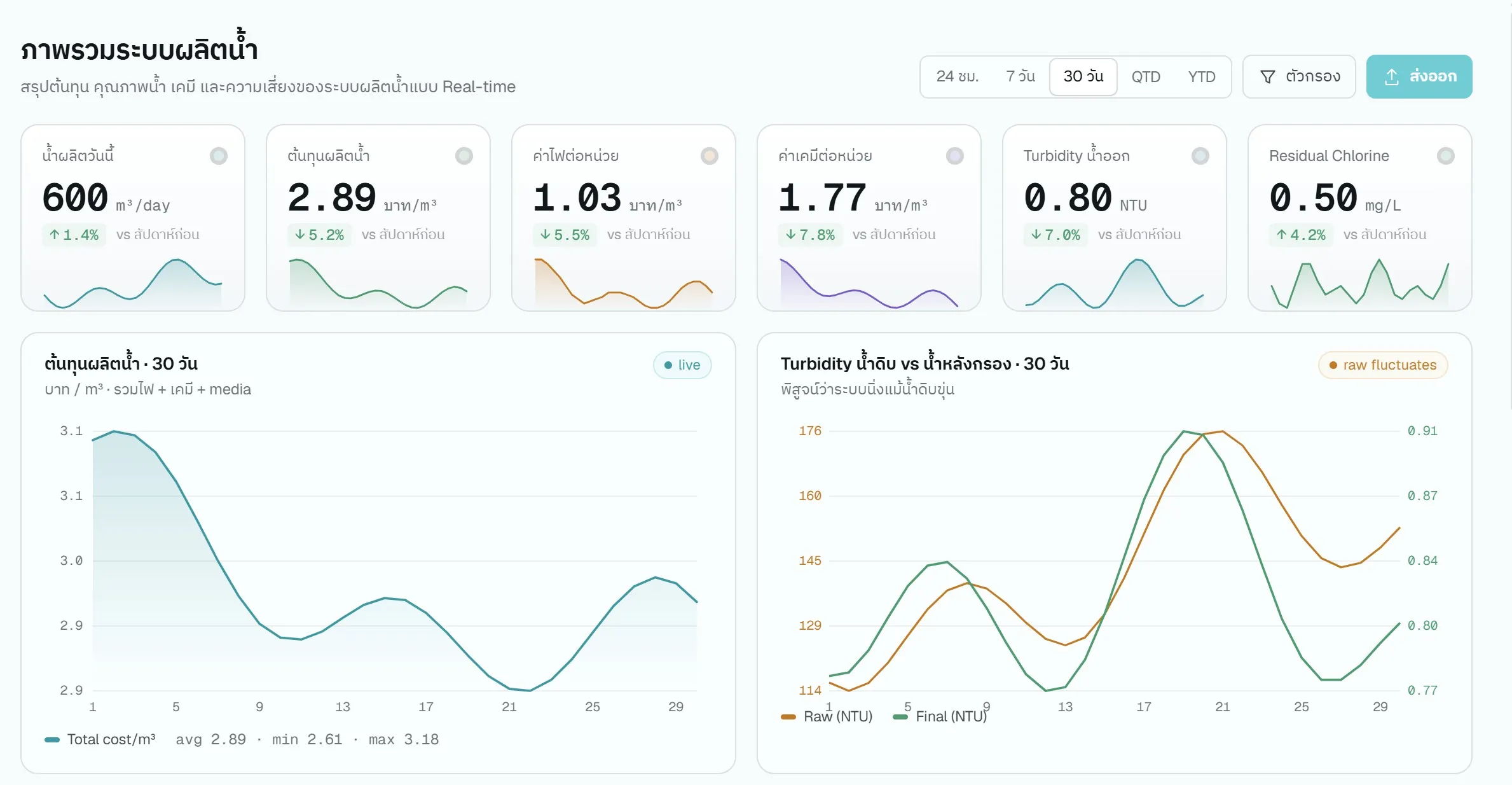Click the น้ำผลิตวันนี้ sparkline chart
1512x785 pixels.
click(133, 283)
